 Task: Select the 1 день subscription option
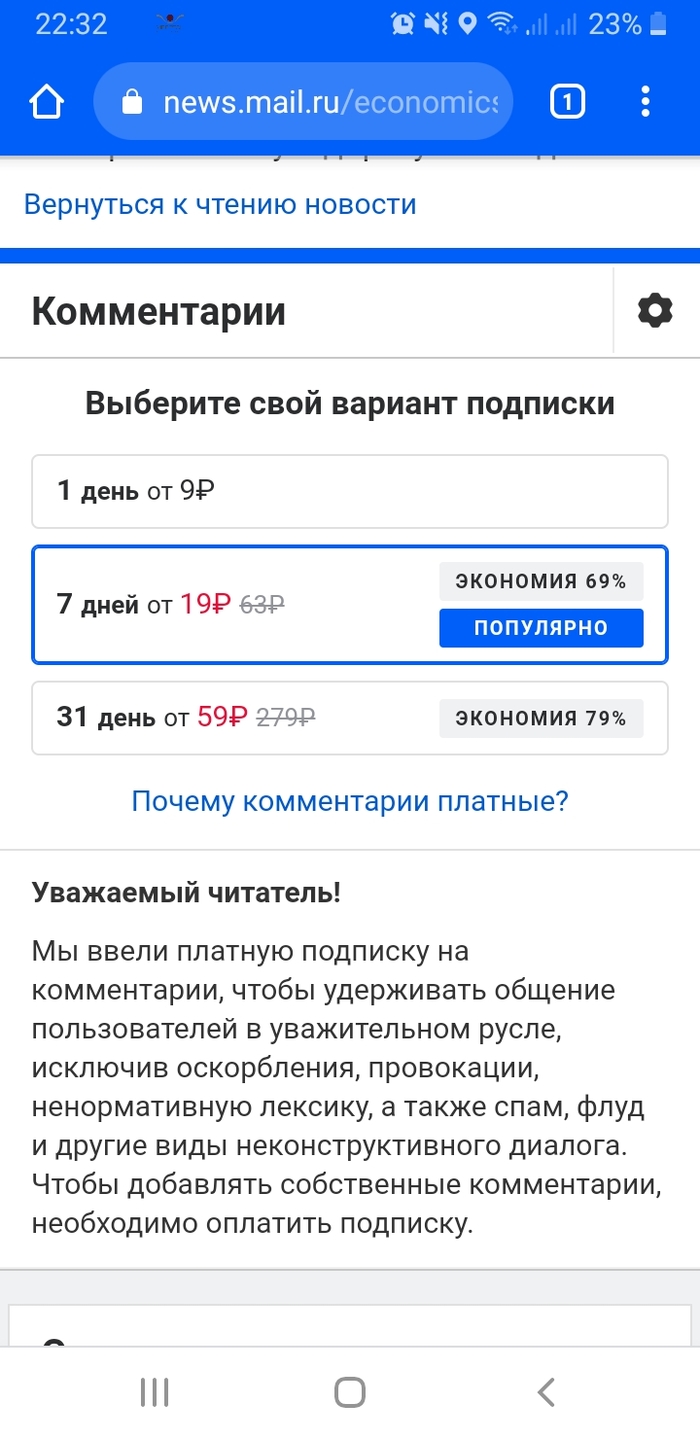(349, 491)
